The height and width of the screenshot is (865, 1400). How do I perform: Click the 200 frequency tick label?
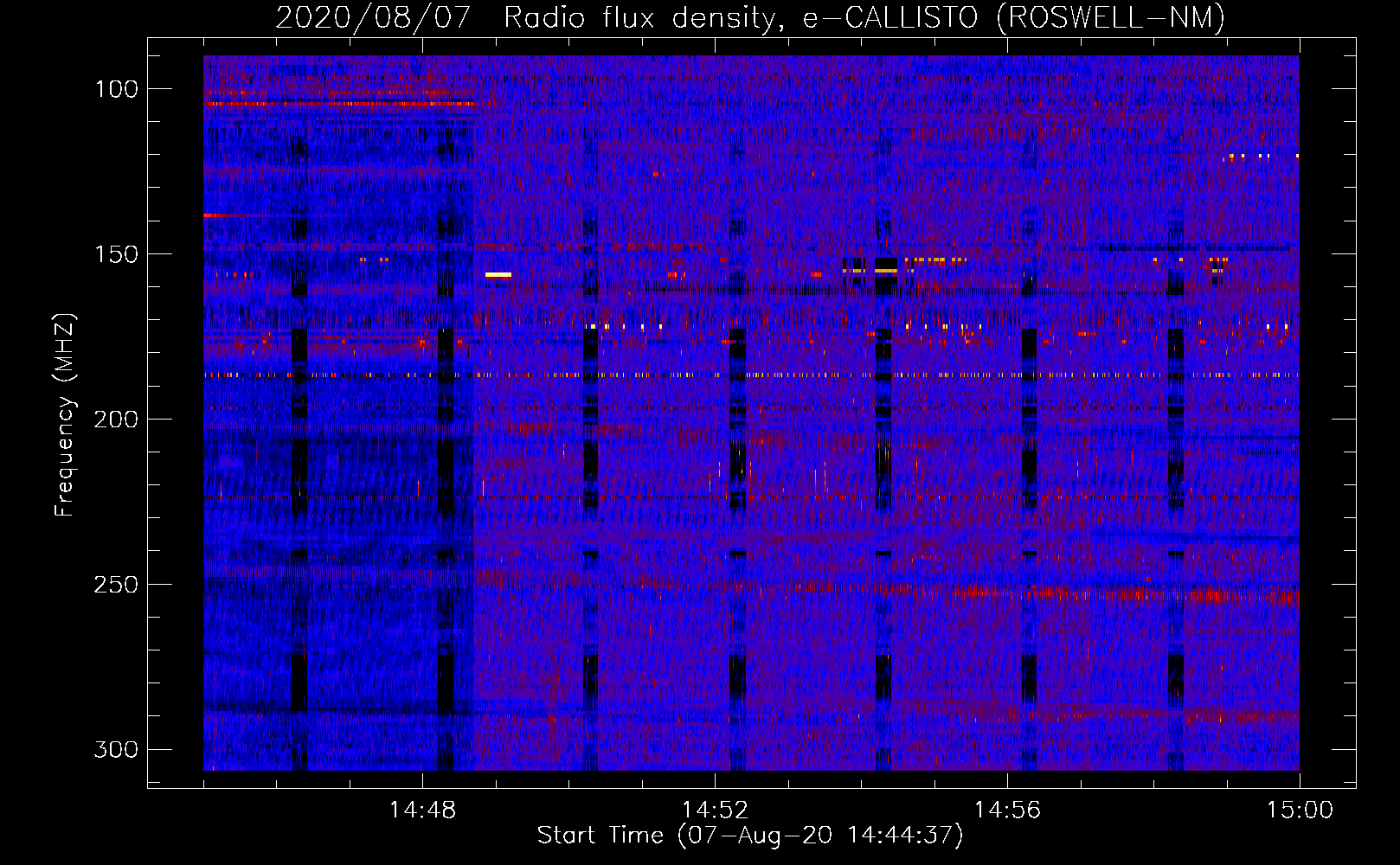tap(116, 420)
